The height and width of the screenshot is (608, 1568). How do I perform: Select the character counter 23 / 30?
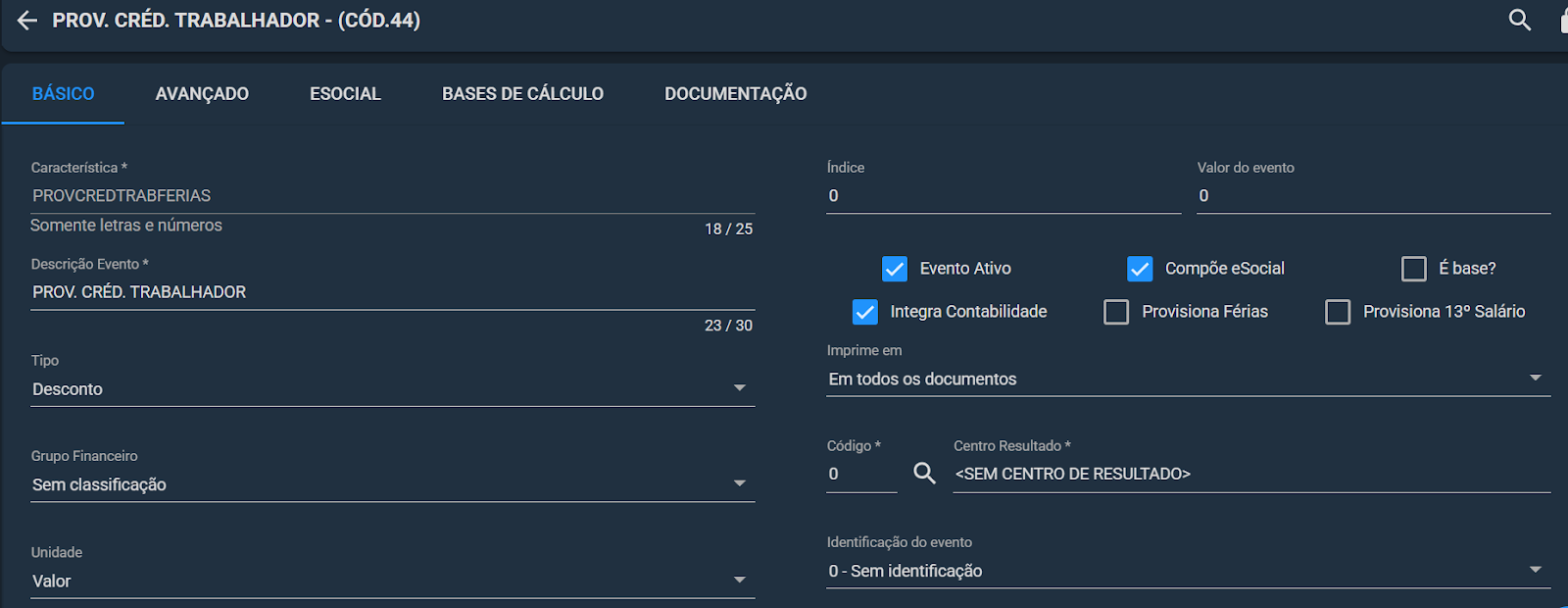tap(728, 326)
